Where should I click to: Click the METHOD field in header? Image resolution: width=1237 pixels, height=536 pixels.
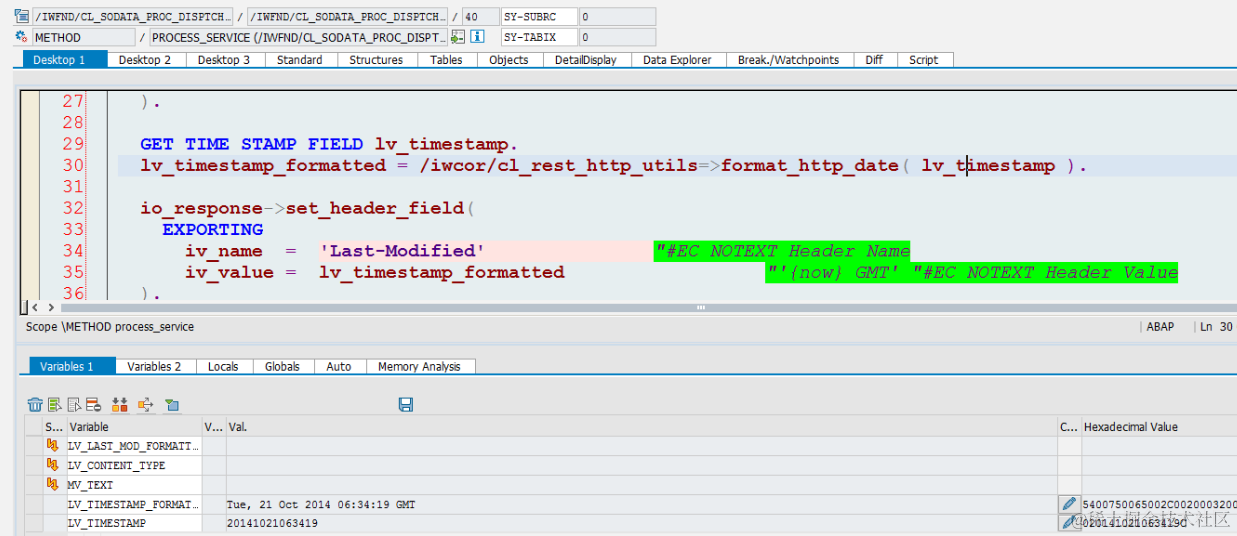click(83, 37)
